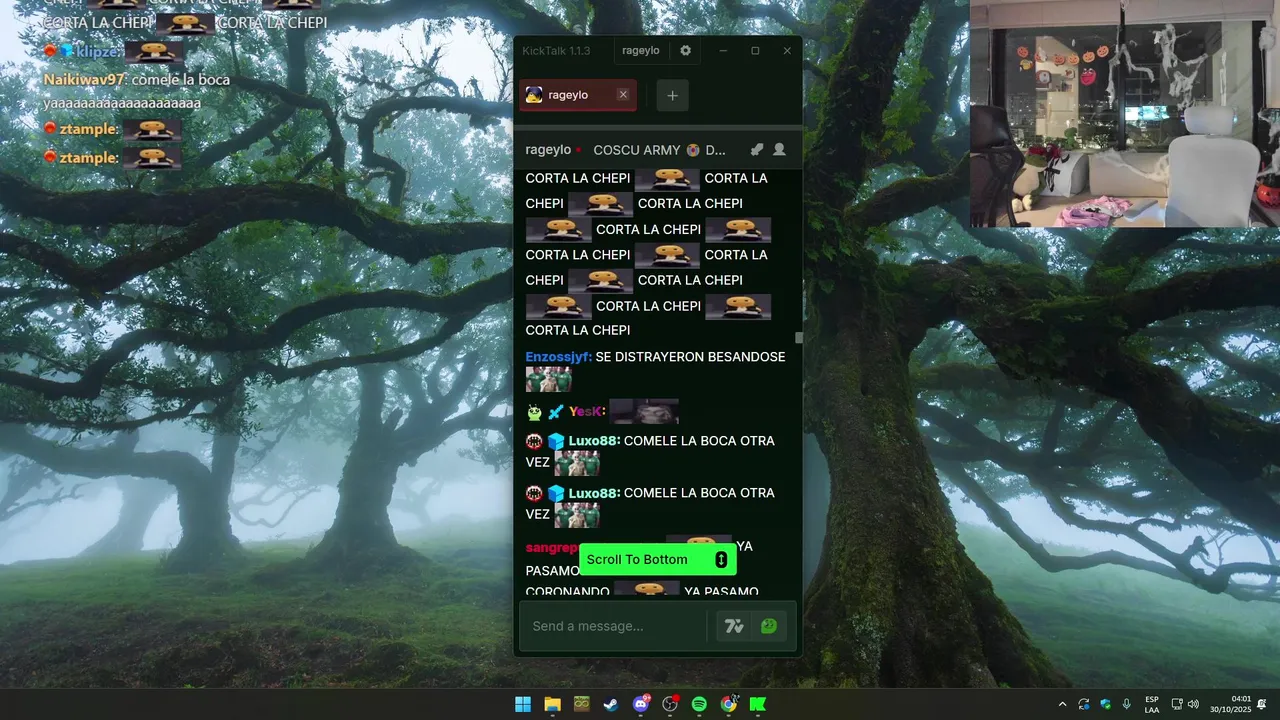Screen dimensions: 1280x720
Task: Click the rageylo account button in title bar
Action: coord(640,51)
